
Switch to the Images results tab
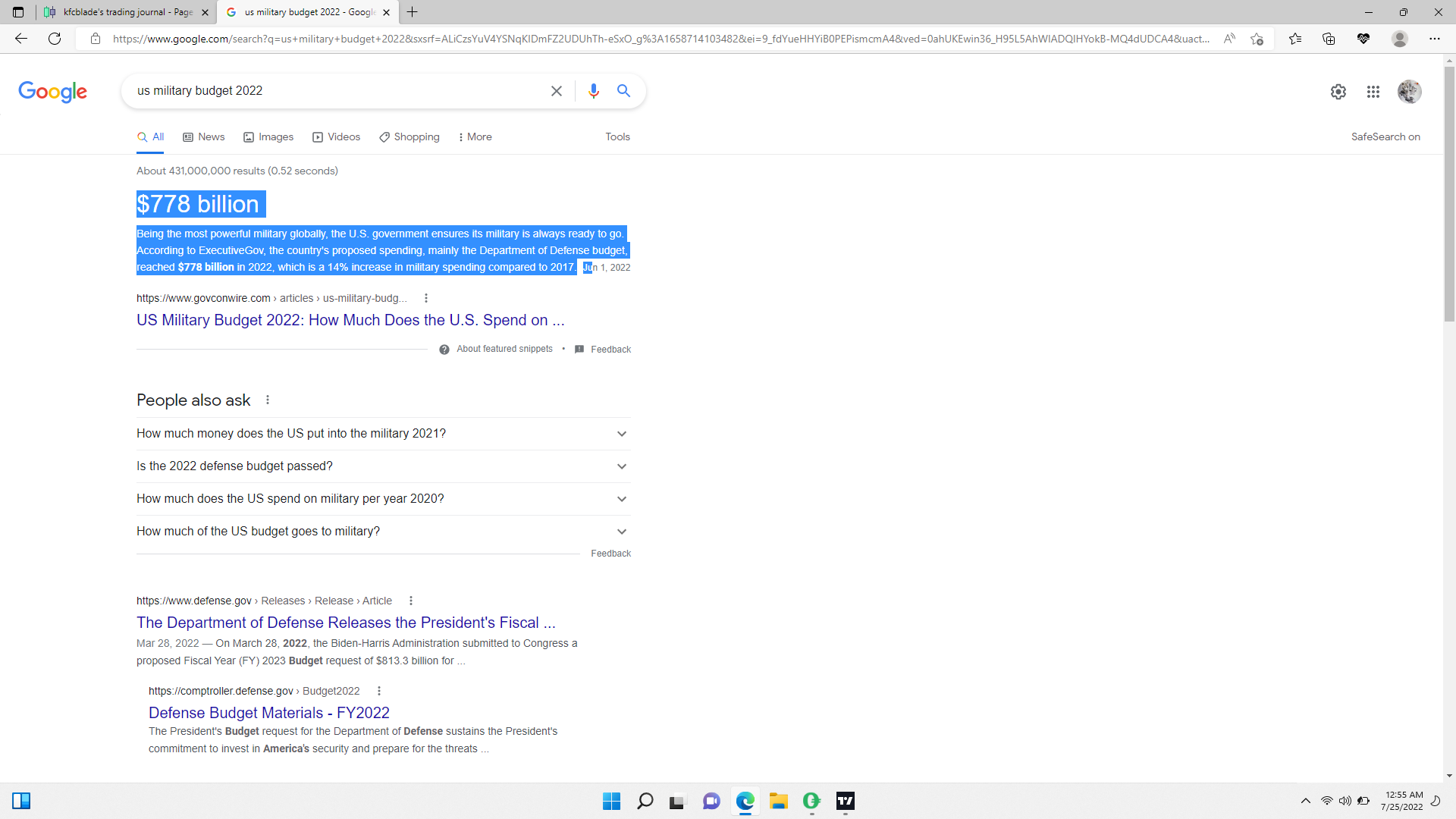[268, 137]
